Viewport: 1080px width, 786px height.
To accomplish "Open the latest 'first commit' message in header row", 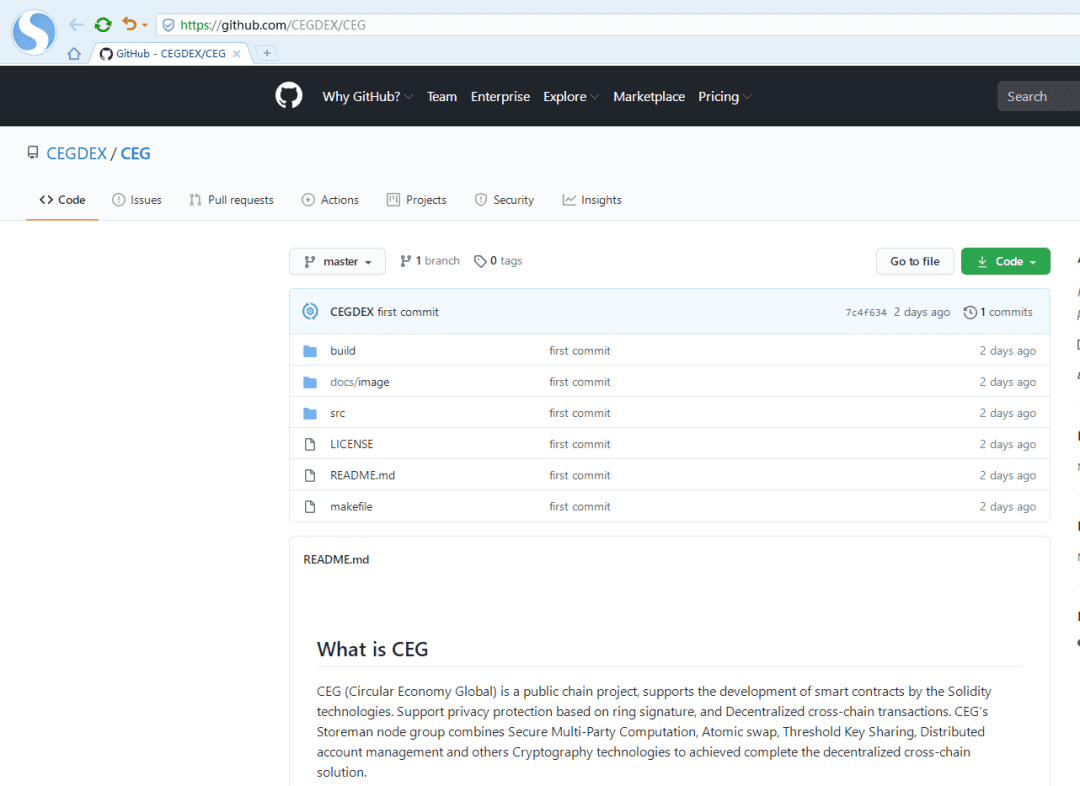I will [408, 311].
